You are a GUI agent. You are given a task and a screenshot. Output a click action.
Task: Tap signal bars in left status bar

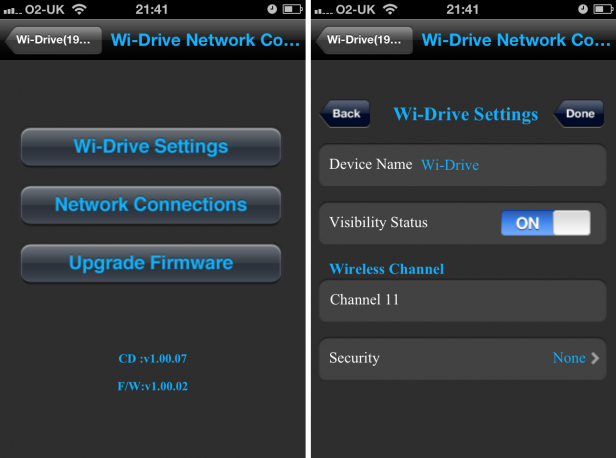(14, 9)
